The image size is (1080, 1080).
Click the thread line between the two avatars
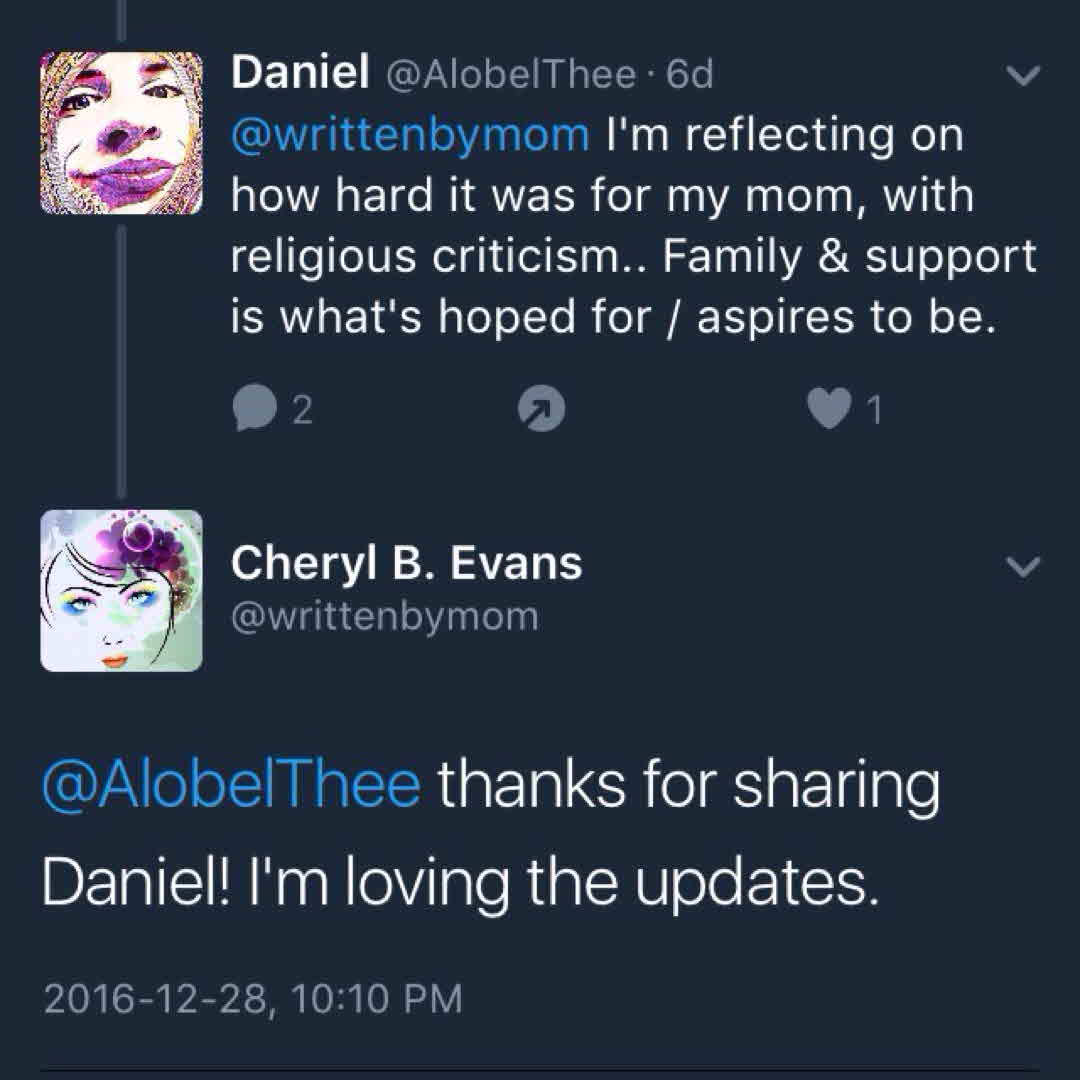point(121,360)
